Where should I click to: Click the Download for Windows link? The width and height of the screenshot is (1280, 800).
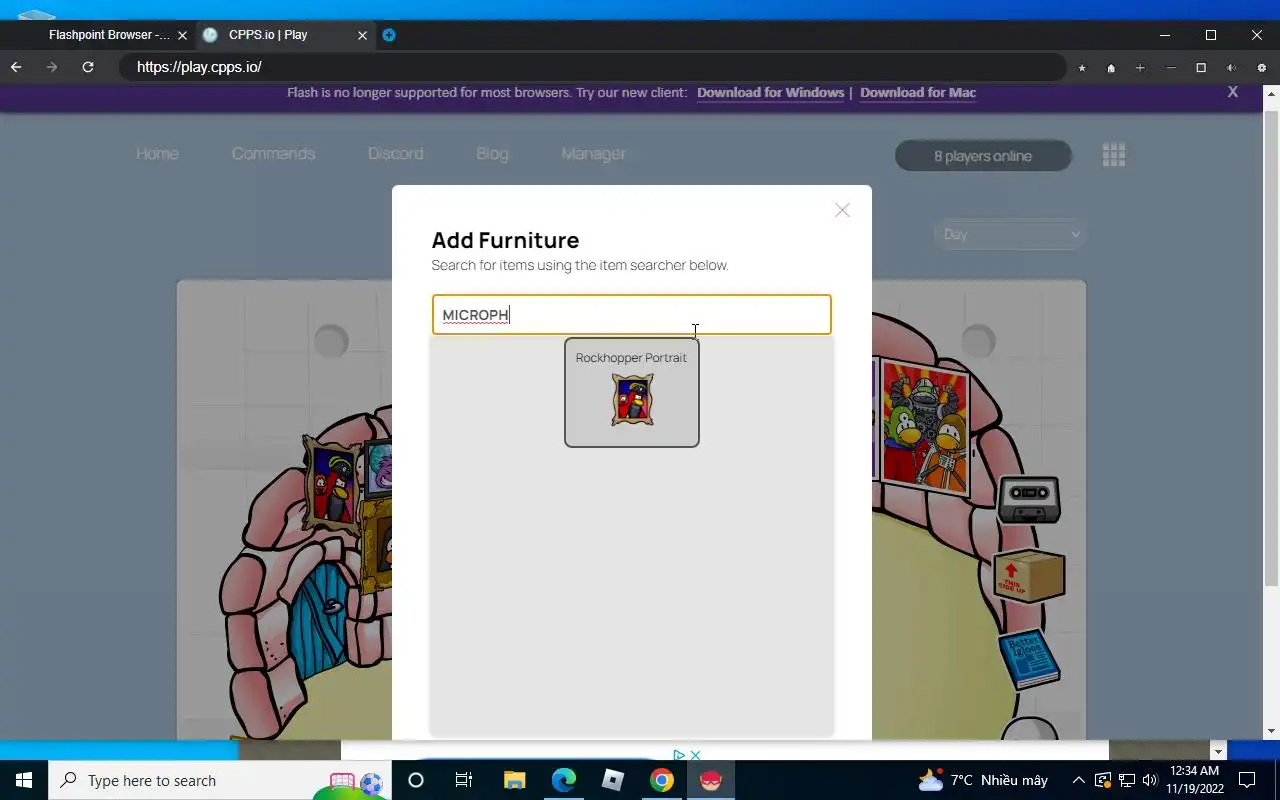[770, 92]
